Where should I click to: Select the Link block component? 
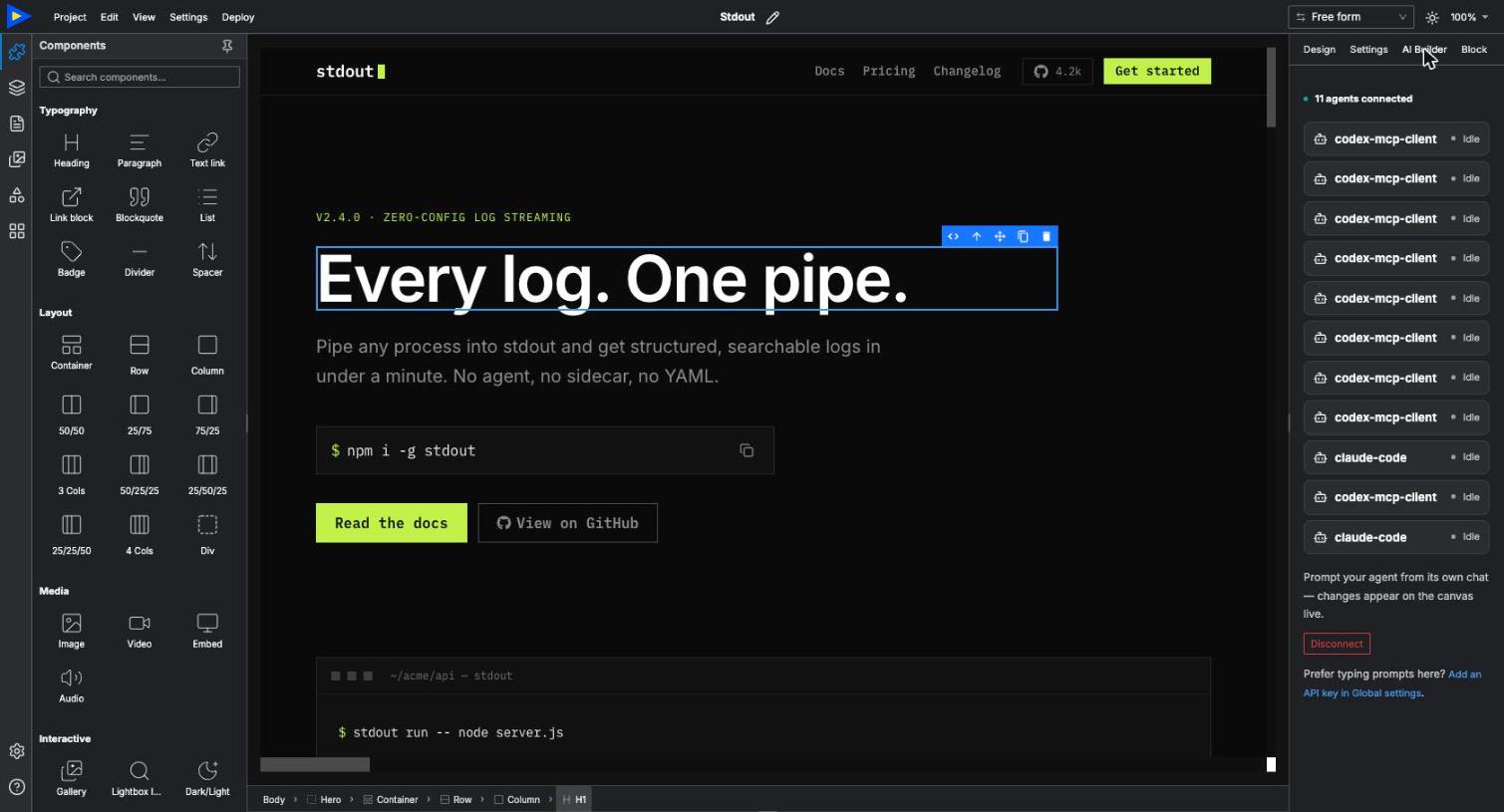(x=72, y=205)
